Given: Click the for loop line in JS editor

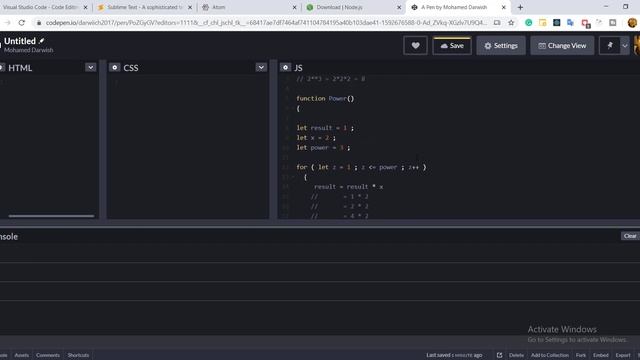Looking at the screenshot, I should pyautogui.click(x=361, y=167).
